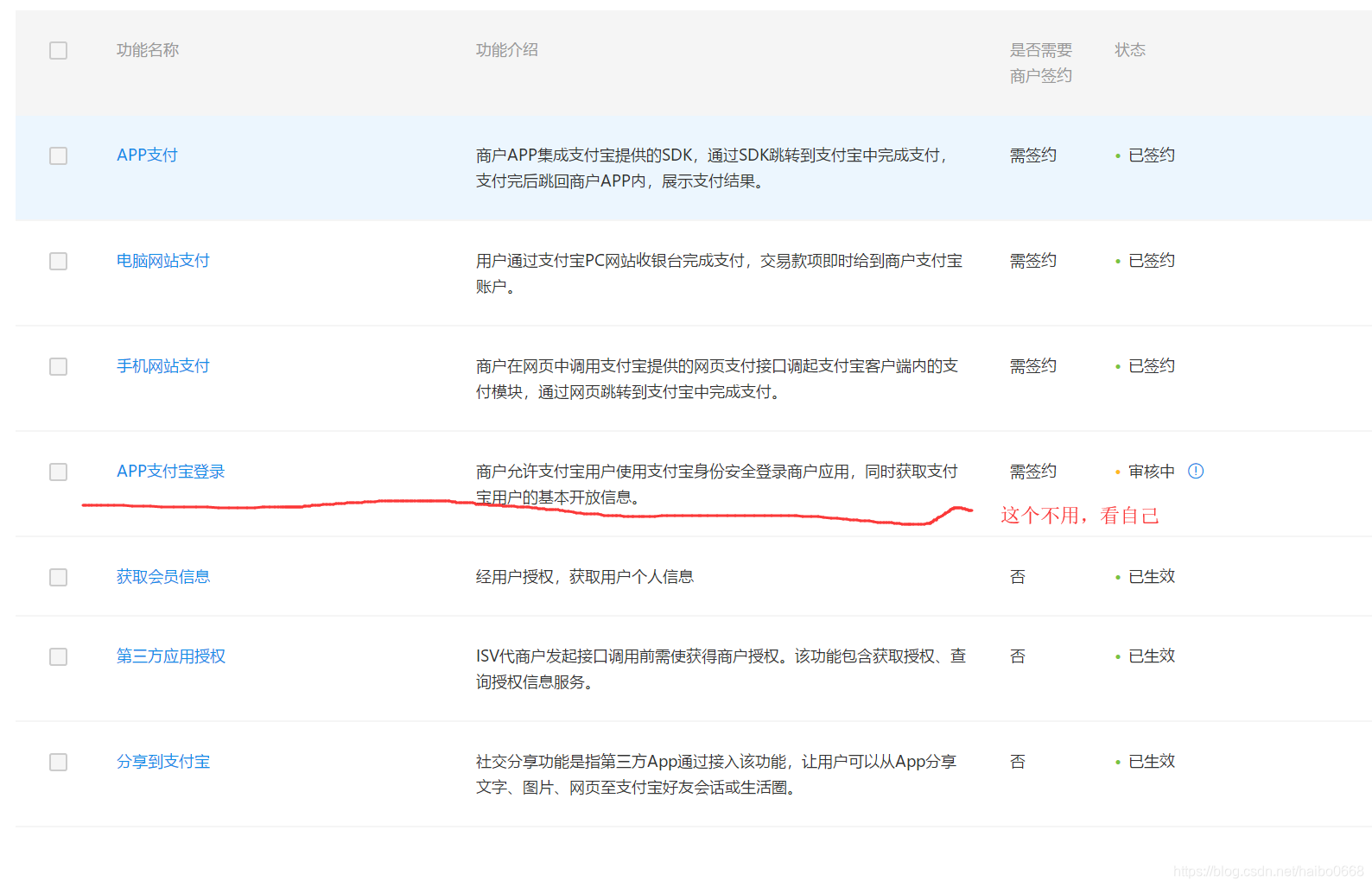
Task: Check the box for 获取会员信息 row
Action: (x=58, y=577)
